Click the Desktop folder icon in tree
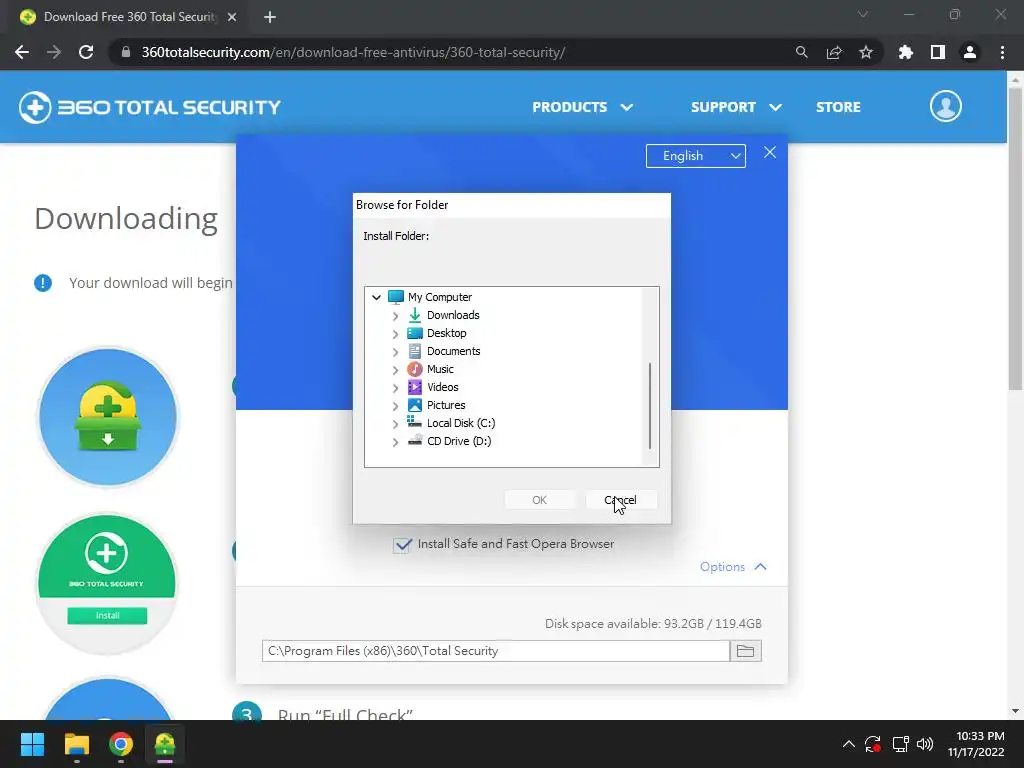 tap(415, 333)
